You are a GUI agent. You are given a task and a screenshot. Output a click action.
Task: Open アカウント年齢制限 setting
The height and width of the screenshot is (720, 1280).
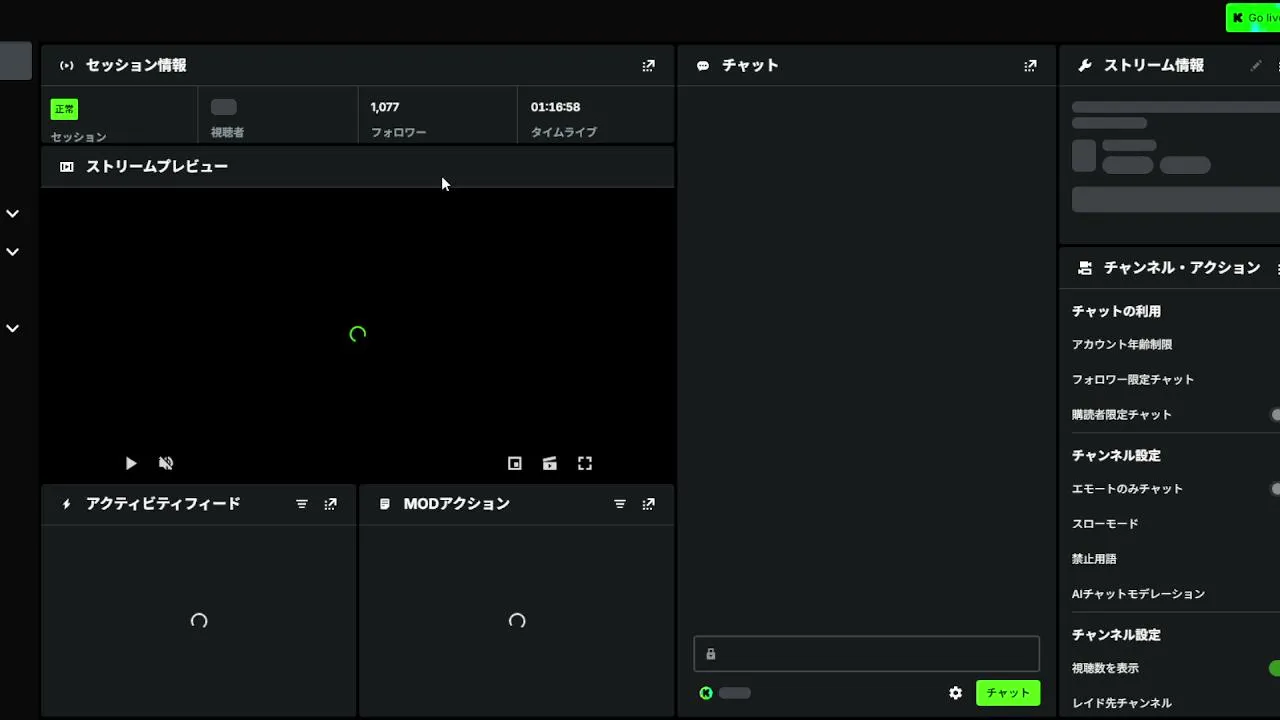[1122, 345]
